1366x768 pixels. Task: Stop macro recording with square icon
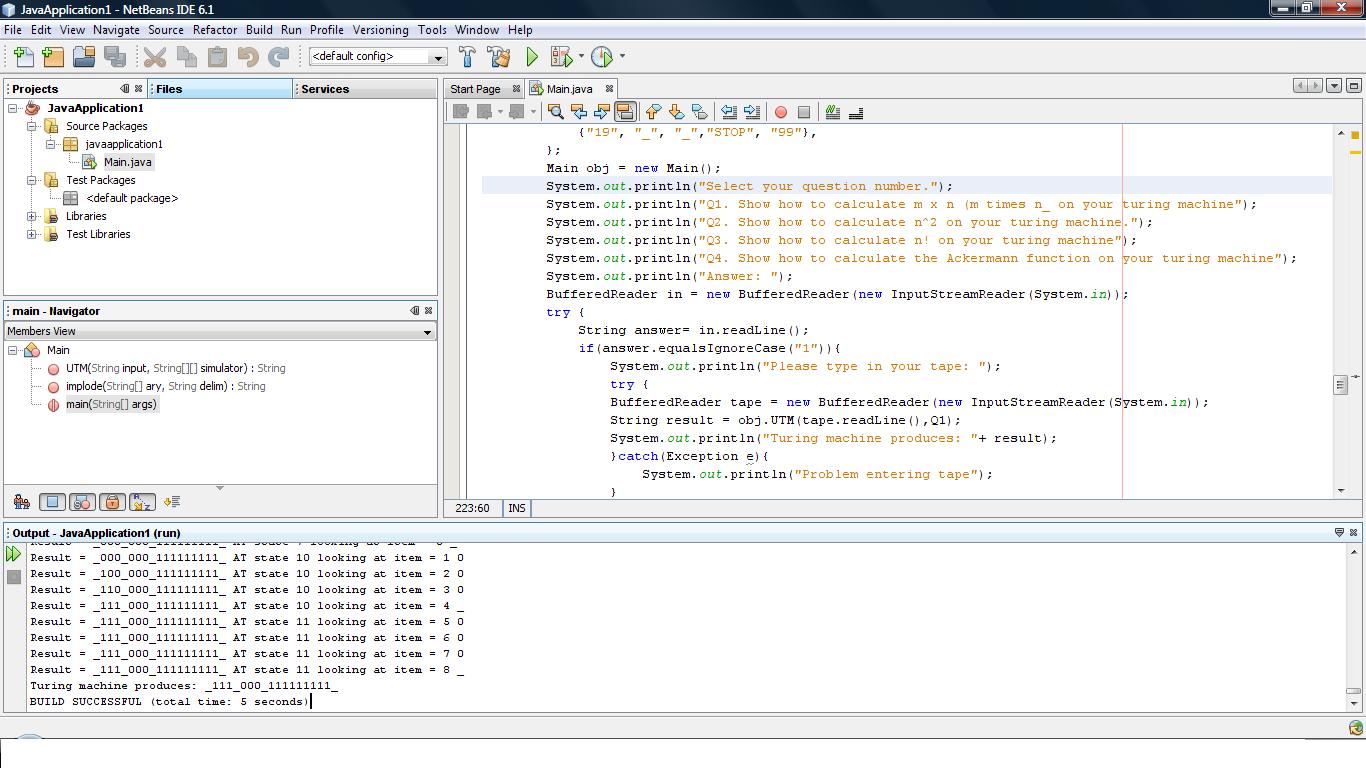(803, 112)
